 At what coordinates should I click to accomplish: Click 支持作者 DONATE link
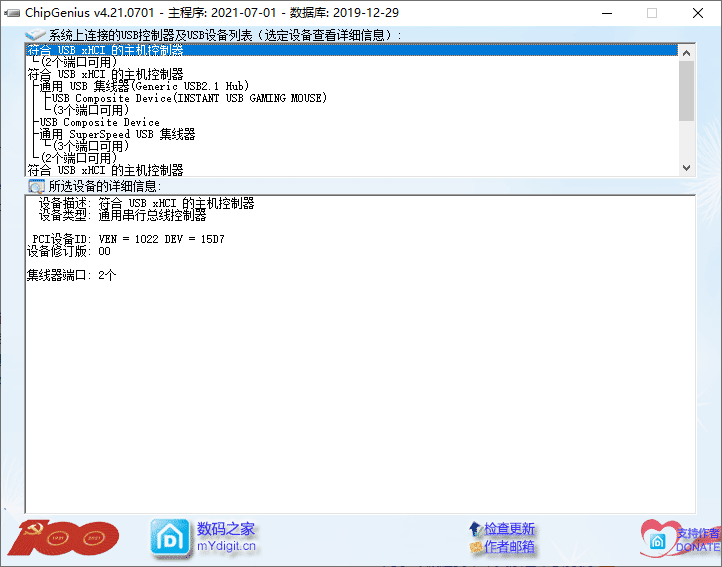click(x=698, y=540)
